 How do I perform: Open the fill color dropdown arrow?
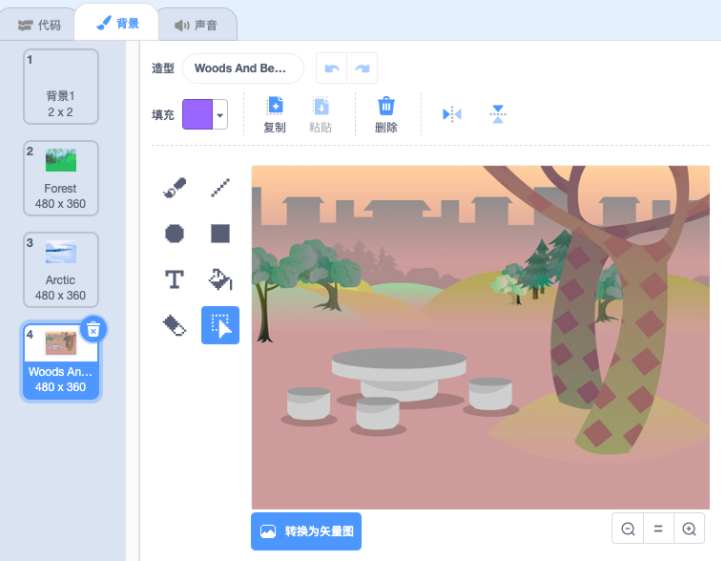[x=220, y=114]
